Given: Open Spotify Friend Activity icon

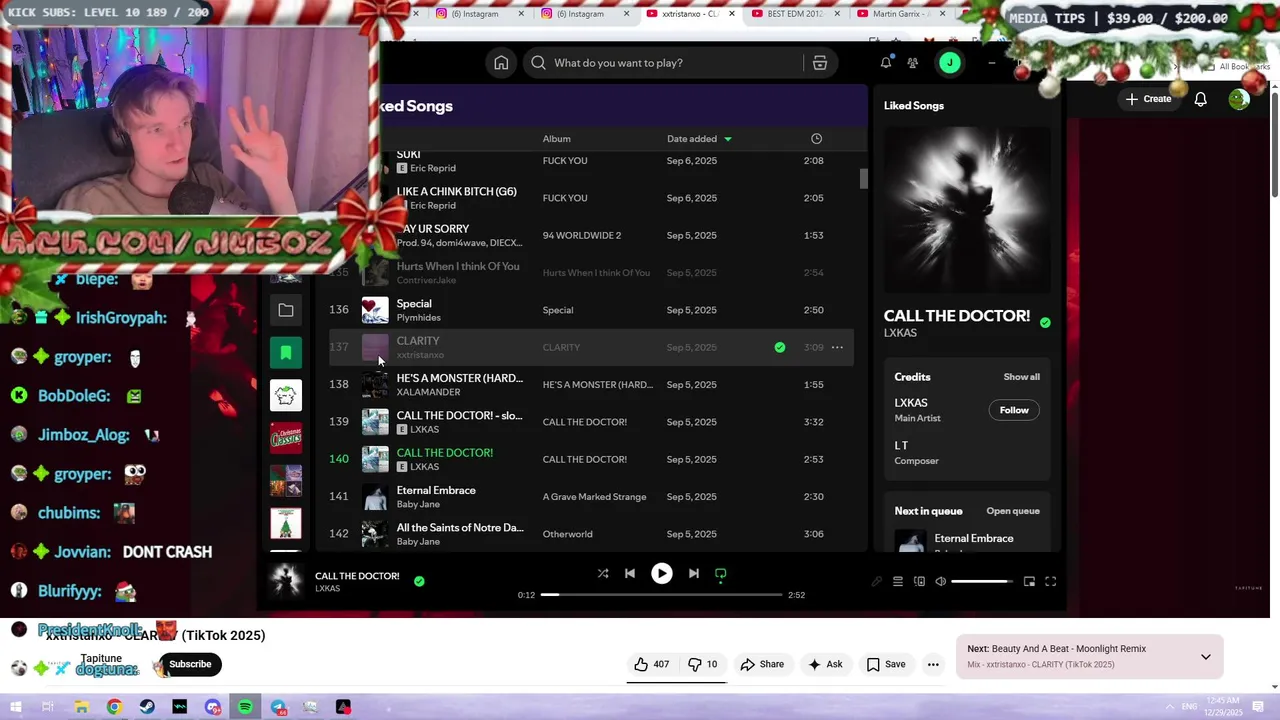Looking at the screenshot, I should coord(913,63).
